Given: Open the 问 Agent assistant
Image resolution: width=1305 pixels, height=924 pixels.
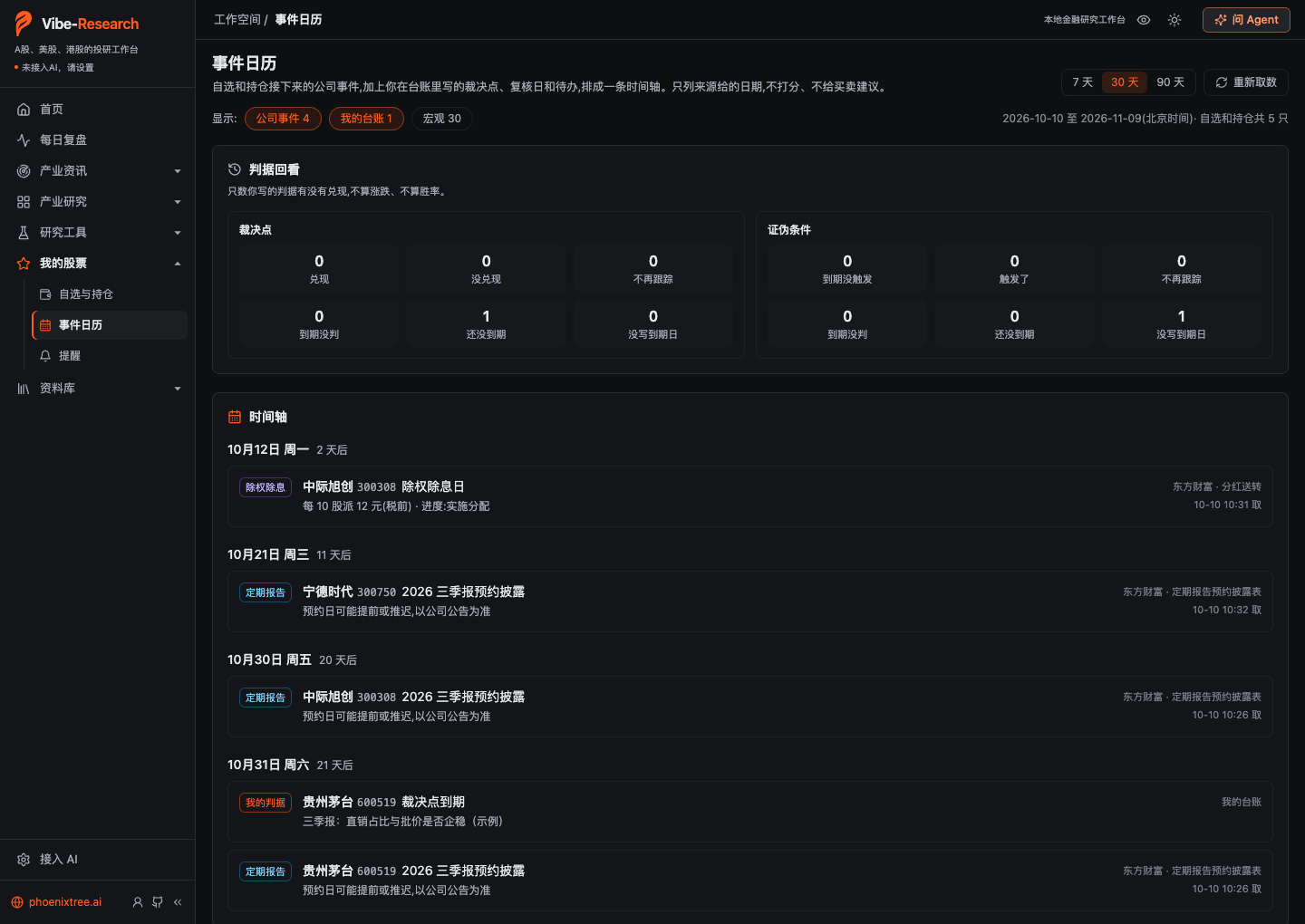Looking at the screenshot, I should pyautogui.click(x=1246, y=20).
